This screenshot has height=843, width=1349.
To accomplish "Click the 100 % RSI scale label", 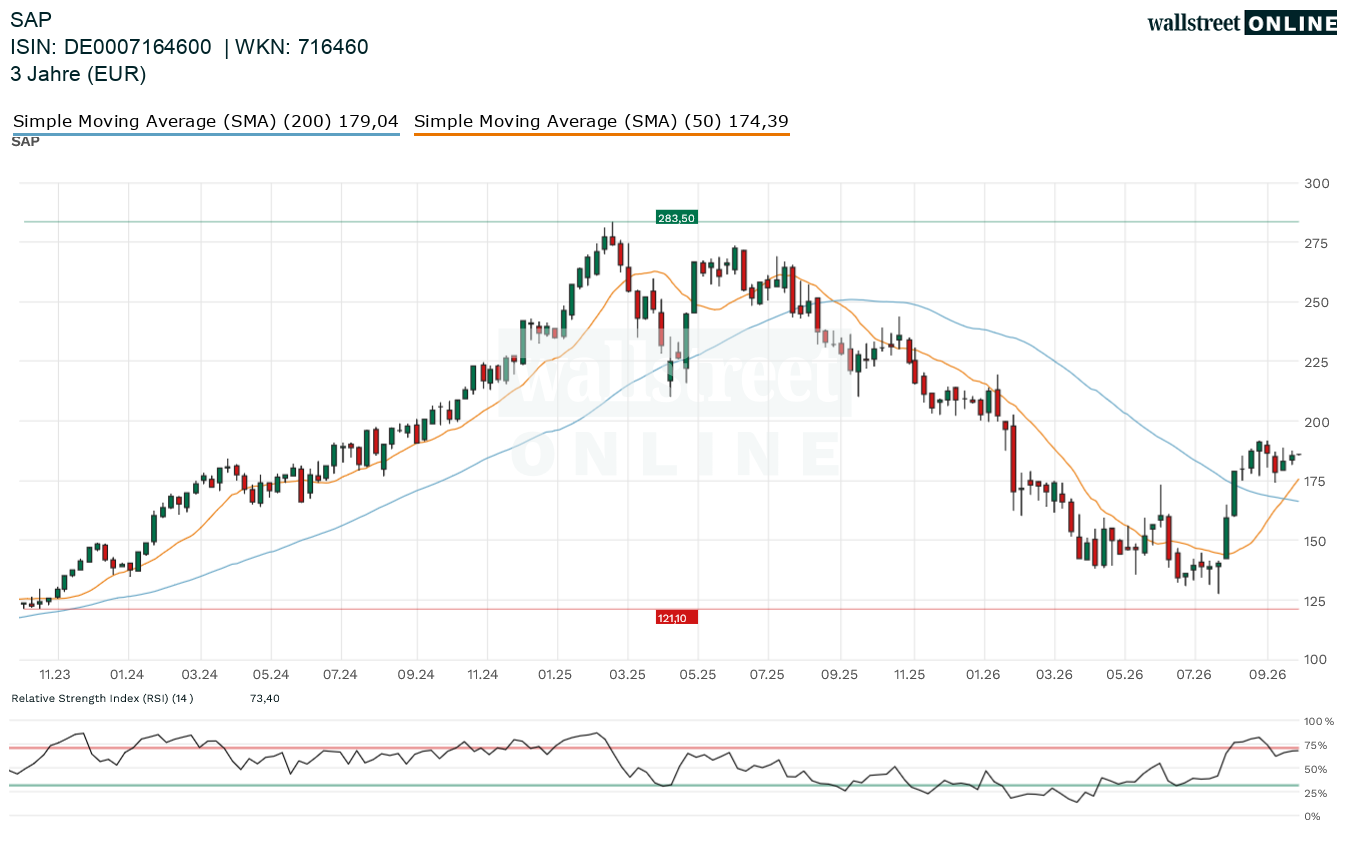I will (1320, 721).
